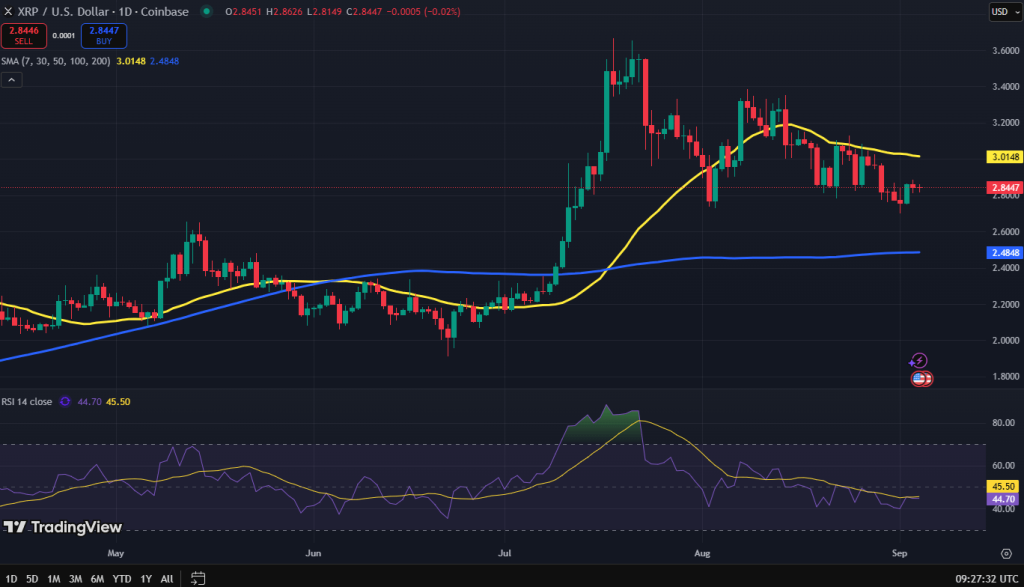1024x587 pixels.
Task: Click the RSI value 44.70 in legend
Action: [89, 402]
